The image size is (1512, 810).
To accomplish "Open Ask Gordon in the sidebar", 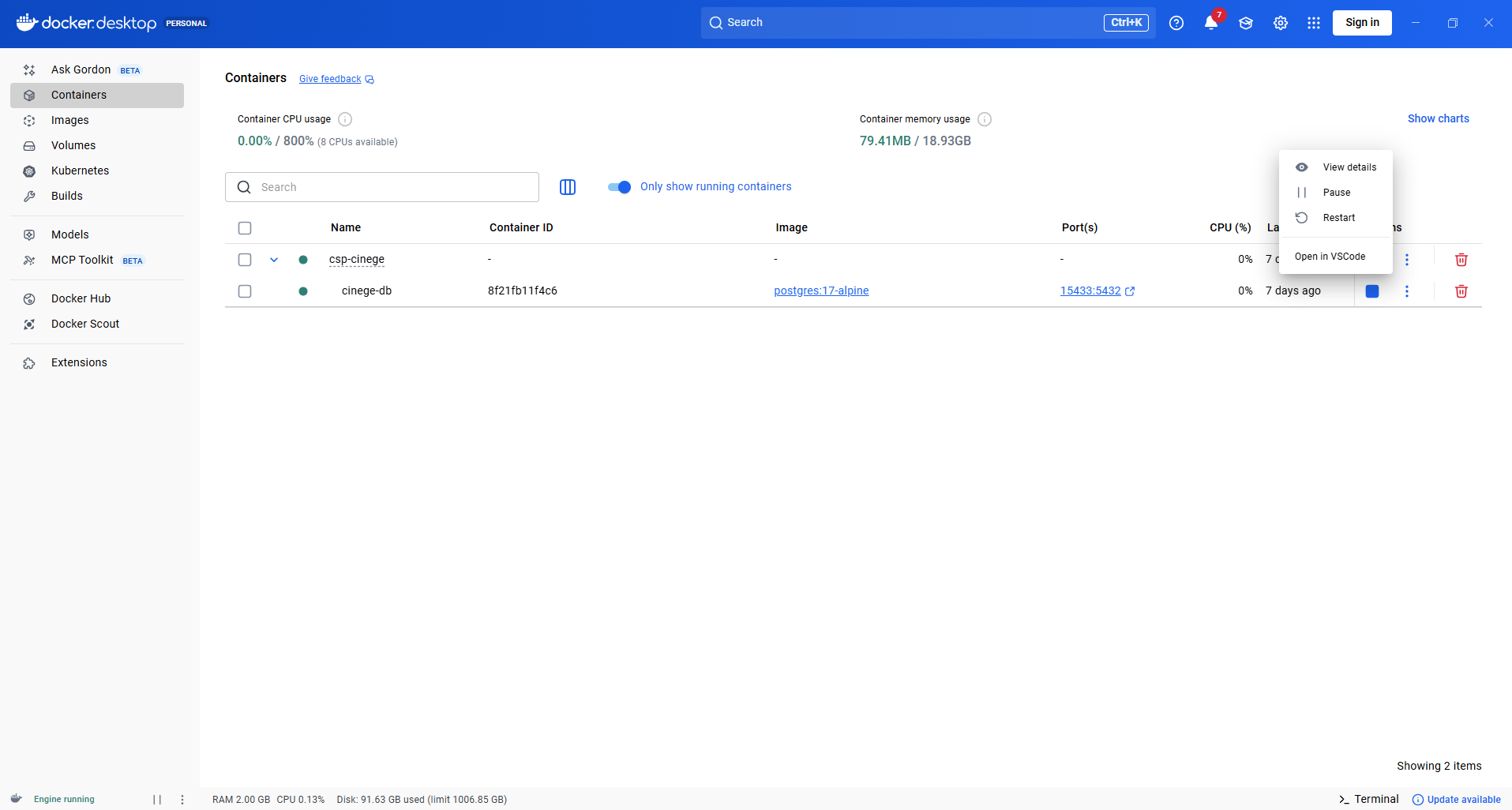I will tap(97, 69).
